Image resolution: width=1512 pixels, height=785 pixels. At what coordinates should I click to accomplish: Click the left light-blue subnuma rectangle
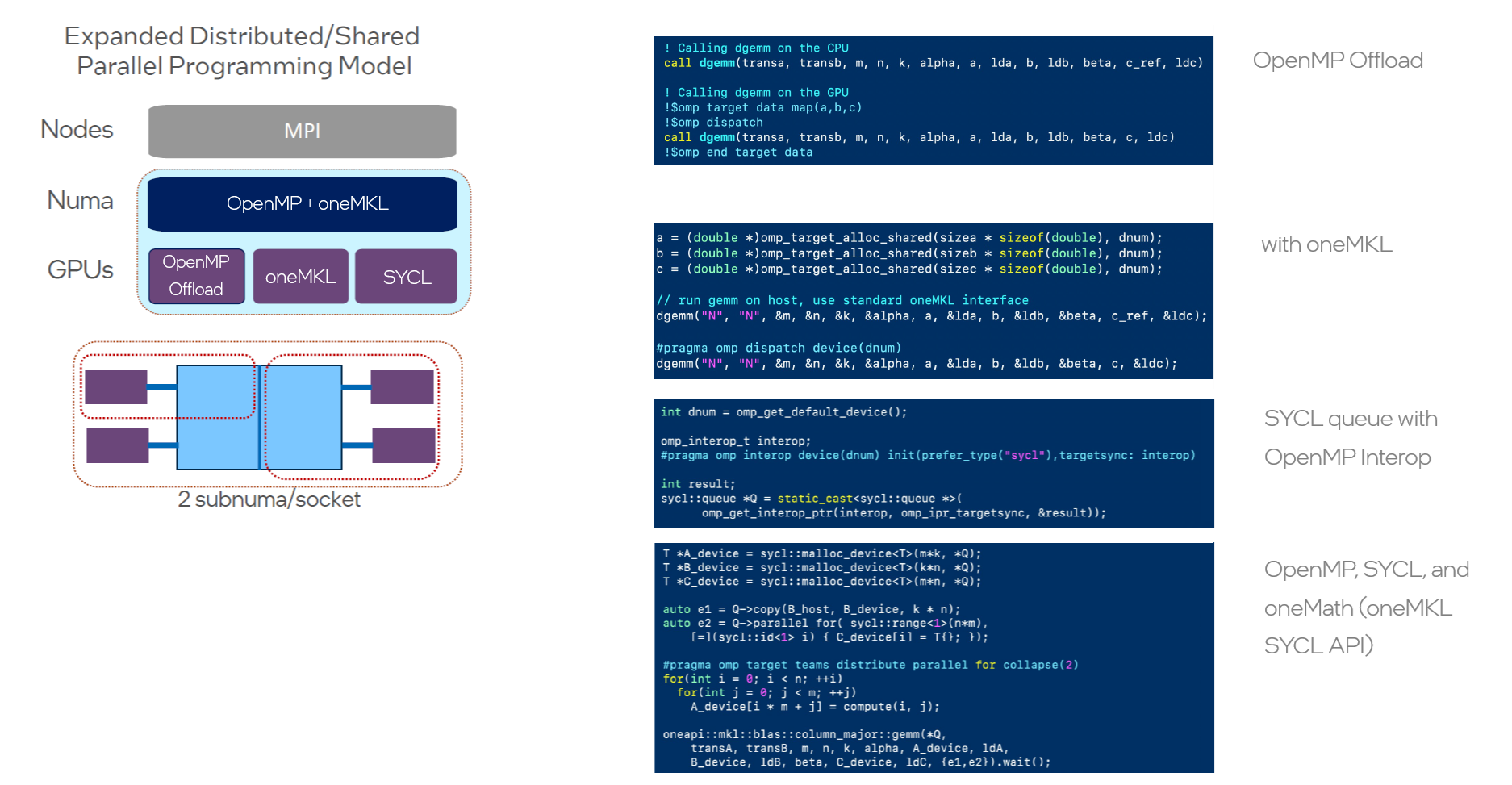click(x=216, y=417)
